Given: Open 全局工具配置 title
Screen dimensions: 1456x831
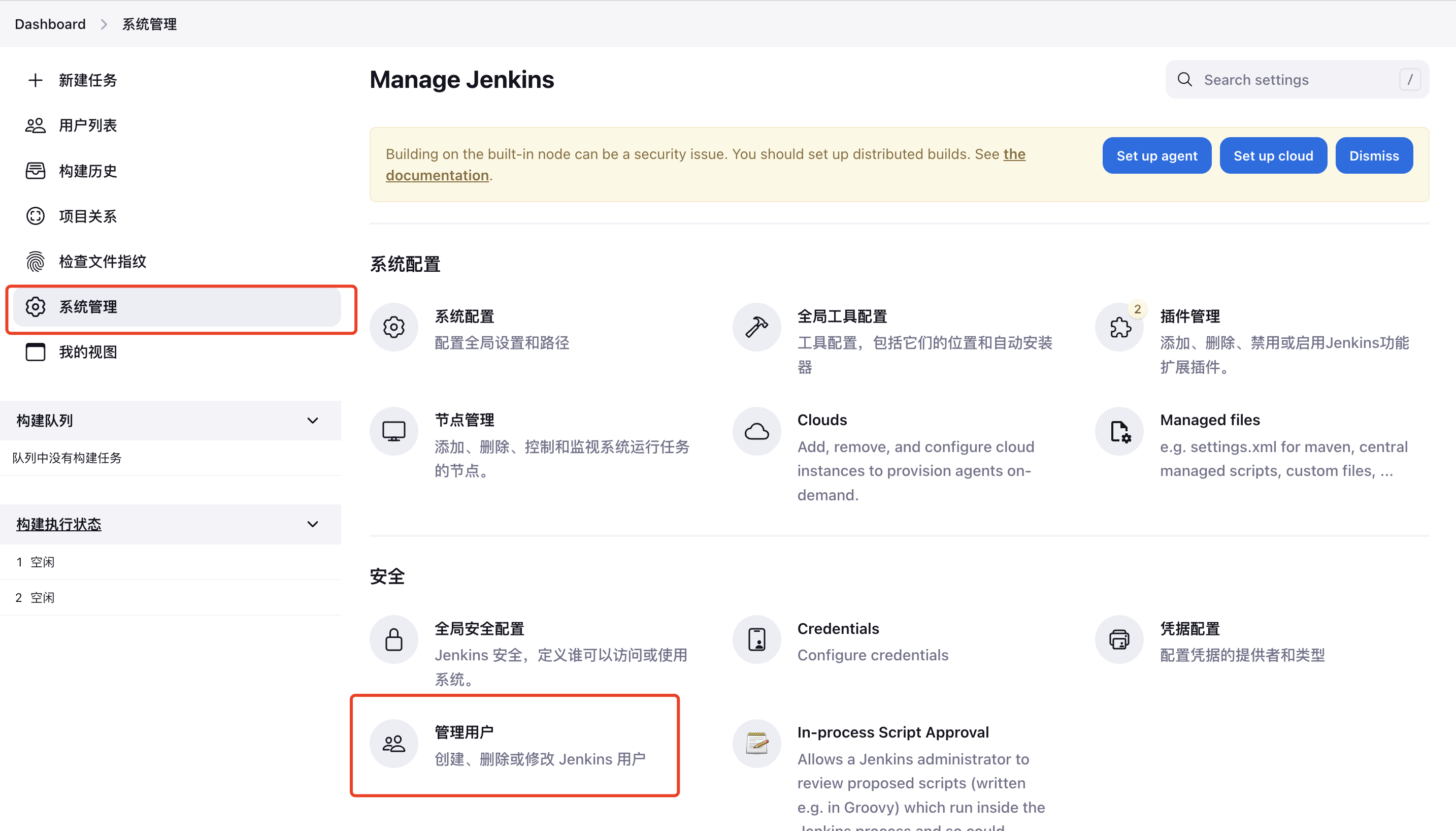Looking at the screenshot, I should point(842,316).
